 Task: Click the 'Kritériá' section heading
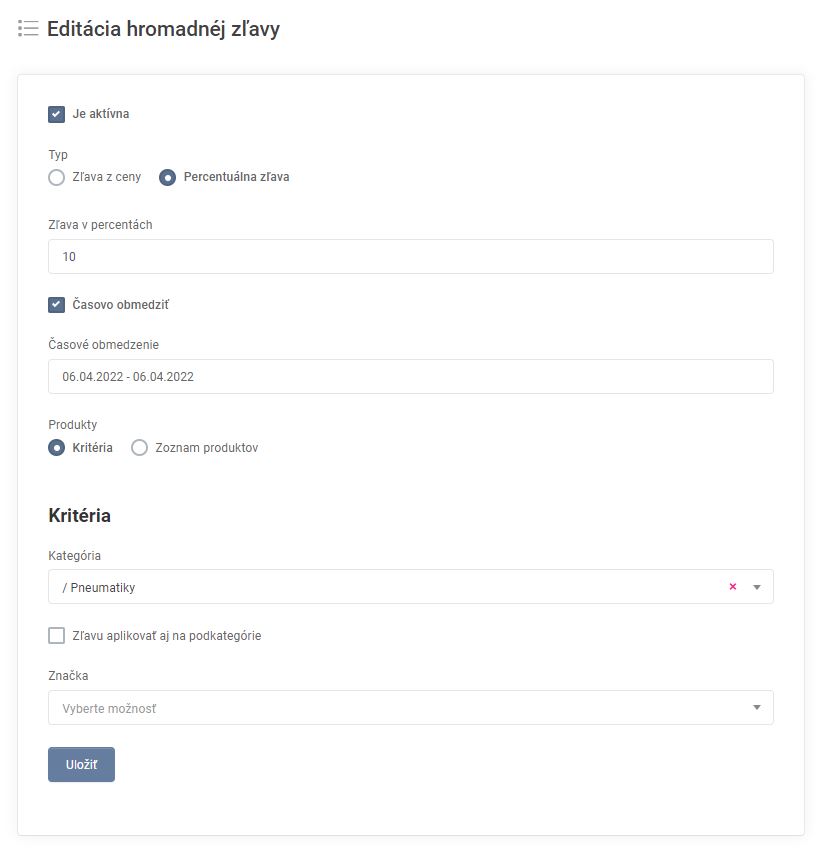[79, 516]
